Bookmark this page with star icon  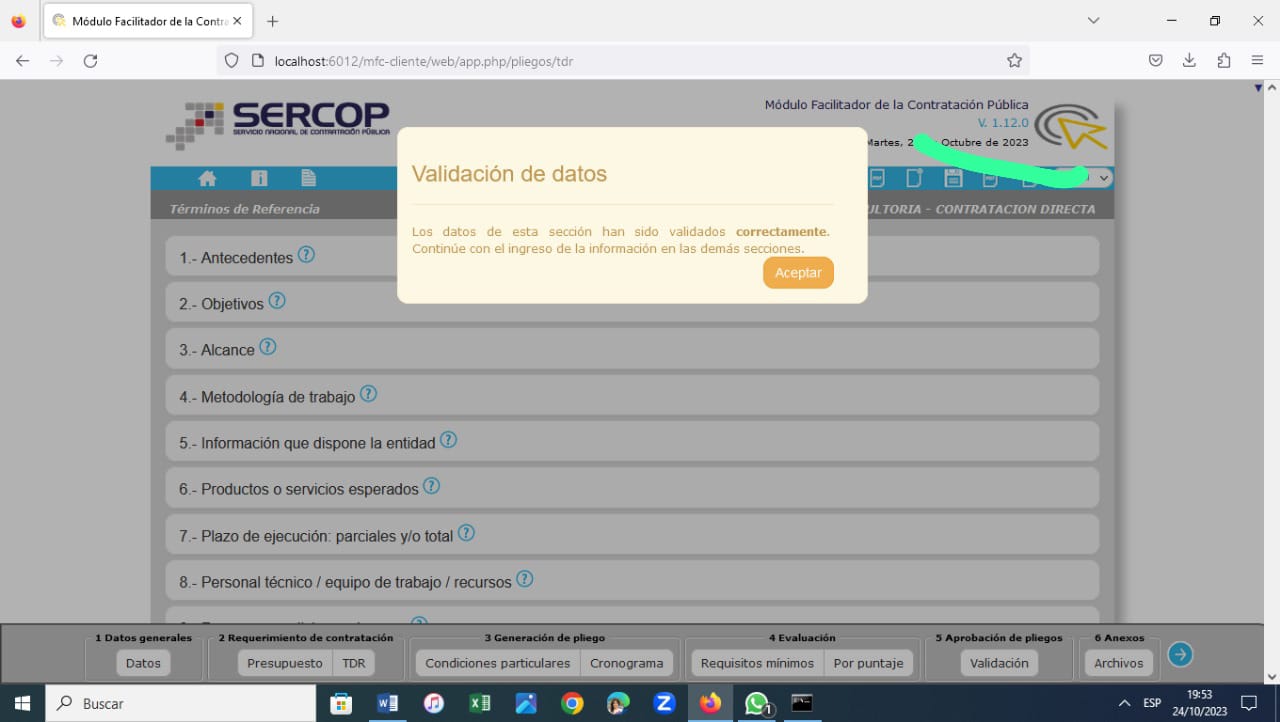pyautogui.click(x=1014, y=61)
